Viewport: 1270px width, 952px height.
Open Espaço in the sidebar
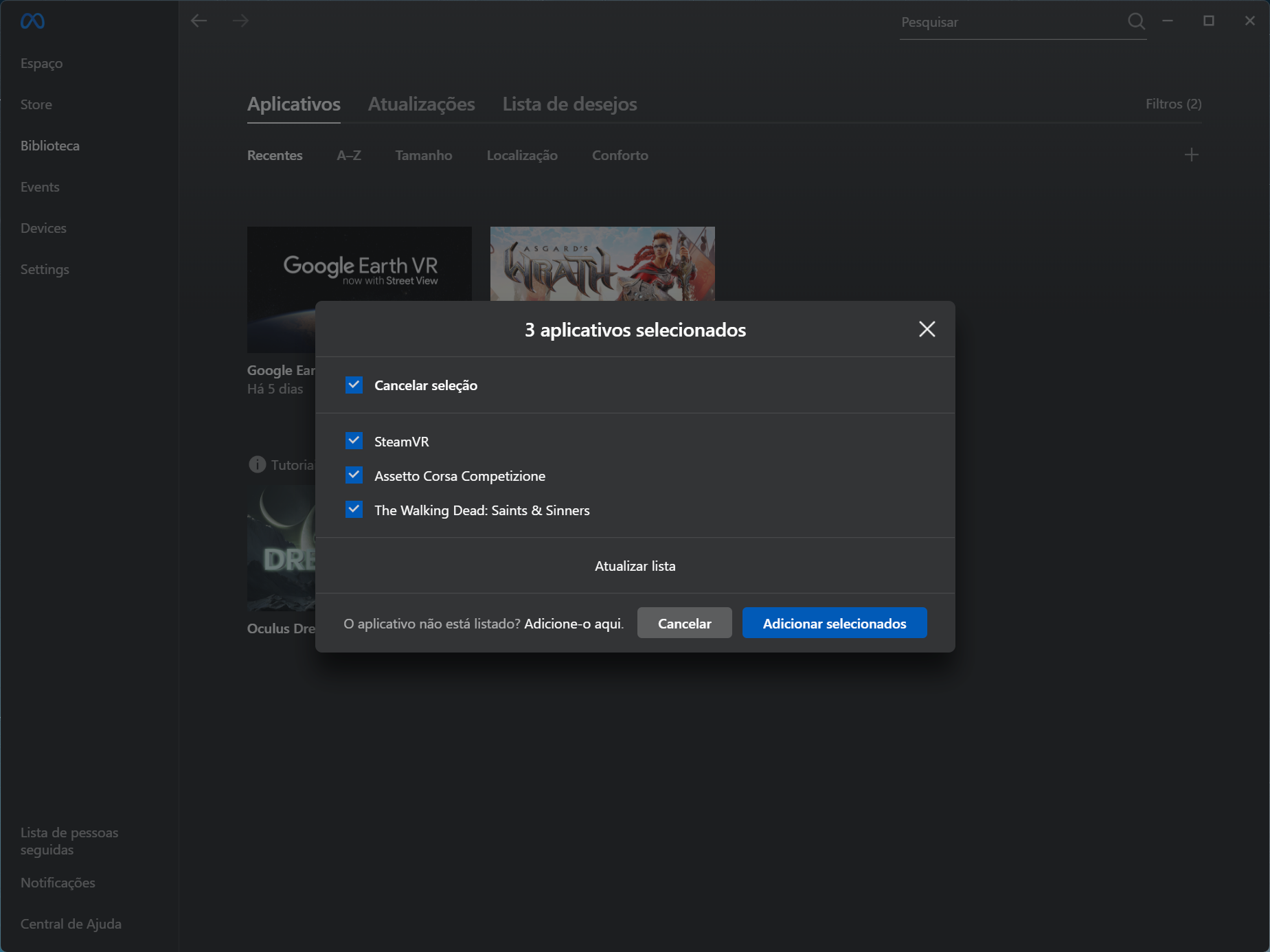41,63
